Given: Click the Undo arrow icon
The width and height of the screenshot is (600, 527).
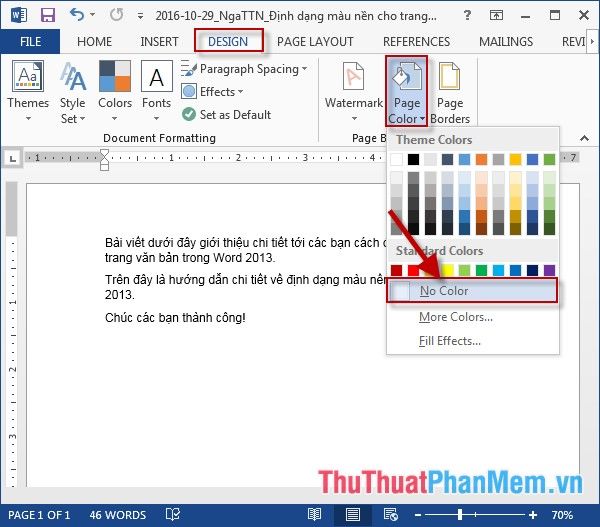Looking at the screenshot, I should pos(77,15).
